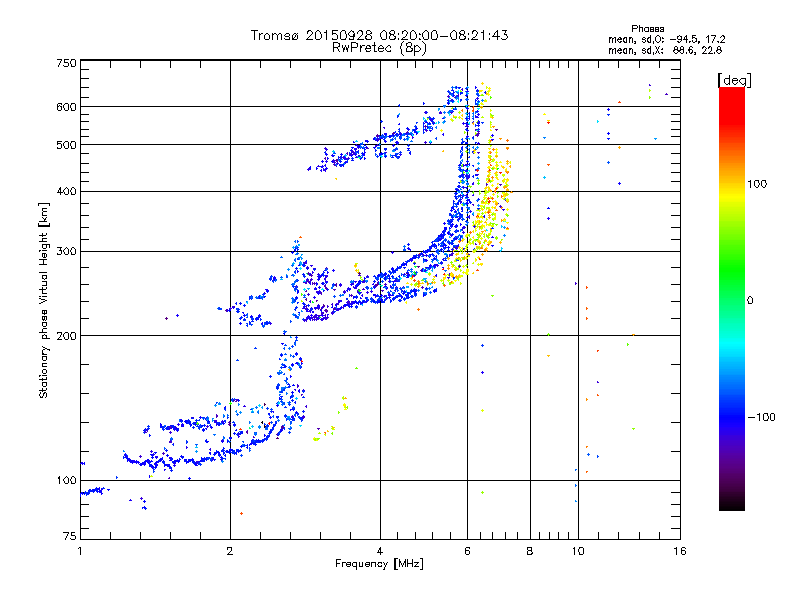Screen dimensions: 800x600
Task: Click the x-axis '10' tick label
Action: (x=578, y=551)
